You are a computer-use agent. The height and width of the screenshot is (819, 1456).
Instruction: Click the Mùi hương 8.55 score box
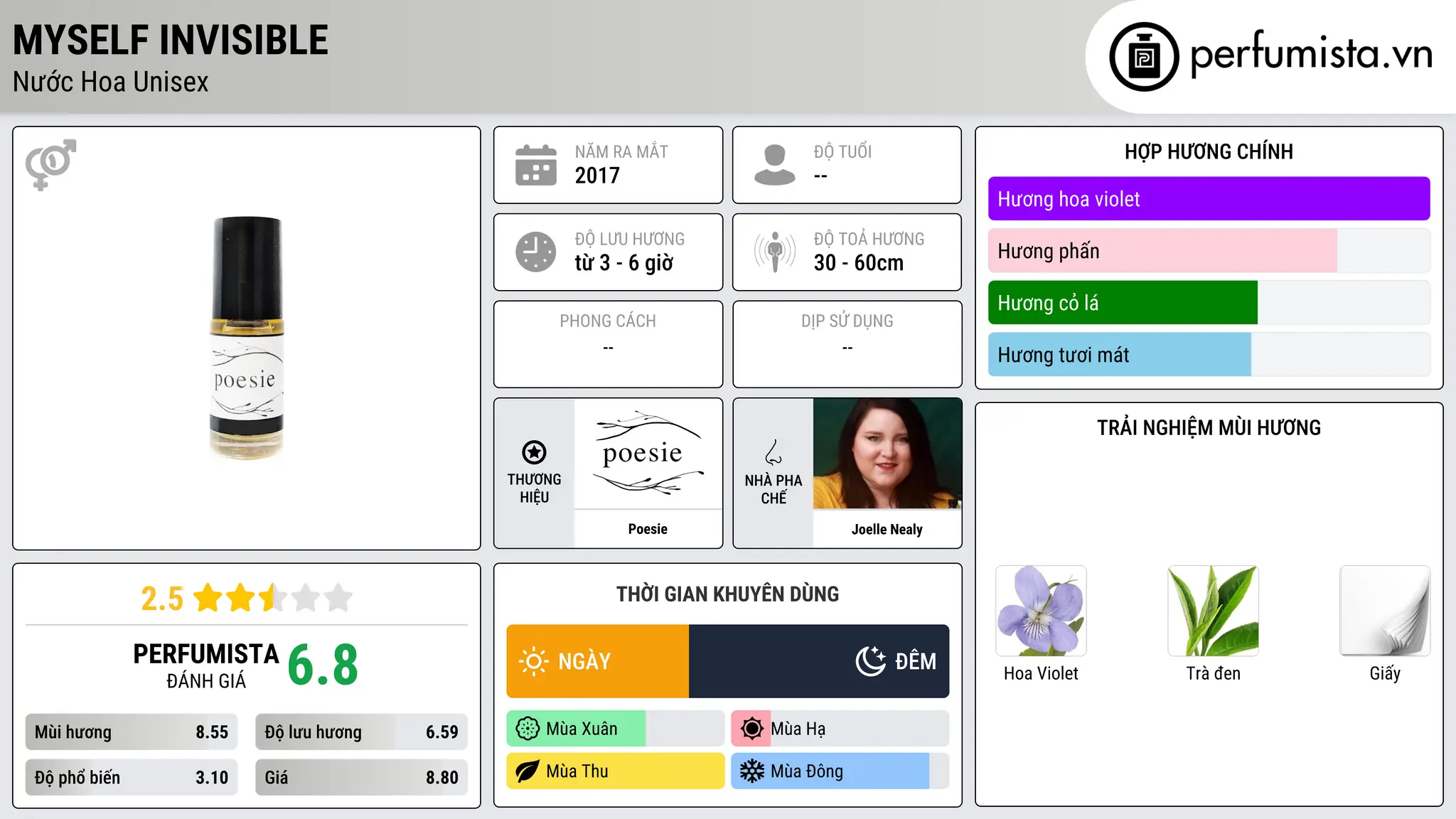132,732
